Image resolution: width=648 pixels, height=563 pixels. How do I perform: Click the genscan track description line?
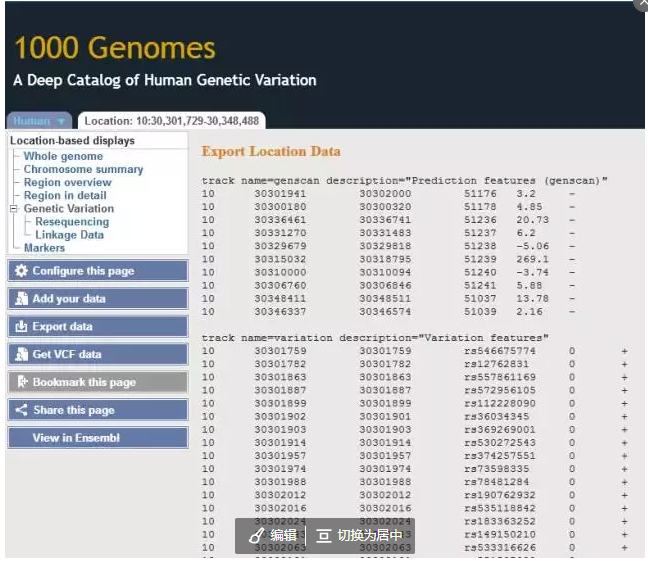tap(405, 181)
